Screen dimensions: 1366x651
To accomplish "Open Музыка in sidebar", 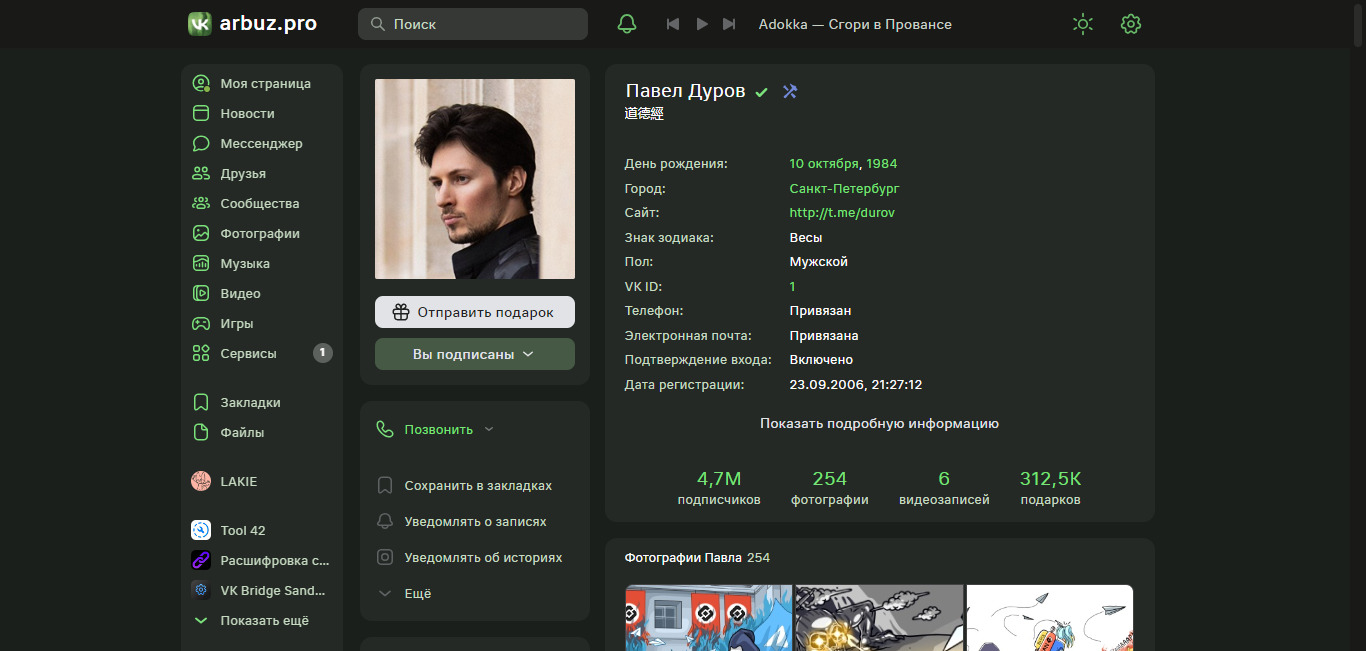I will coord(262,264).
